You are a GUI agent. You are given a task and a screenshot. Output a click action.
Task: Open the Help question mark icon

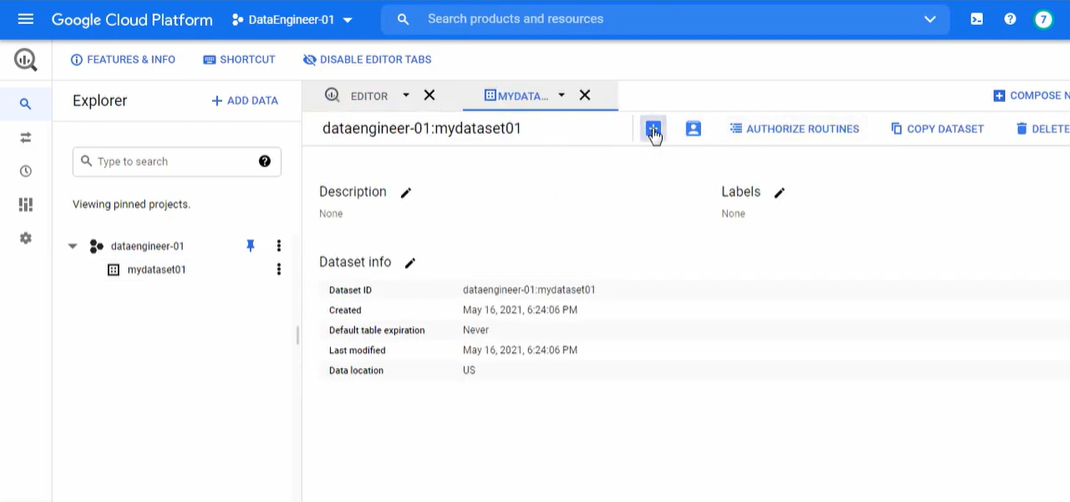(1010, 19)
